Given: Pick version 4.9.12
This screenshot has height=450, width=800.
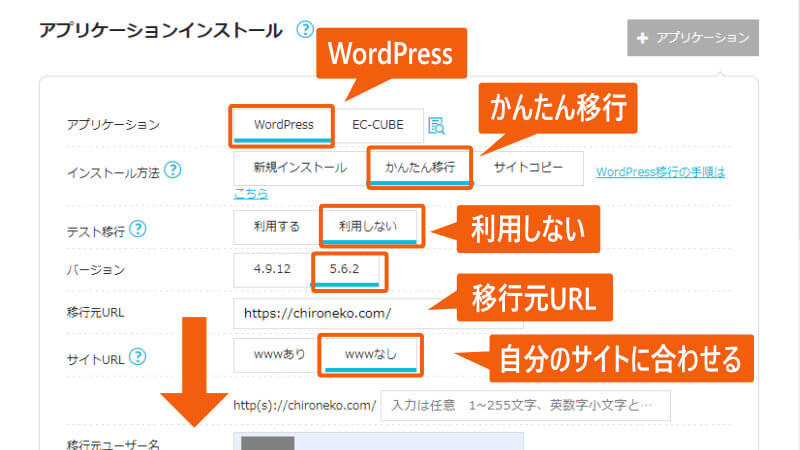Looking at the screenshot, I should [272, 269].
